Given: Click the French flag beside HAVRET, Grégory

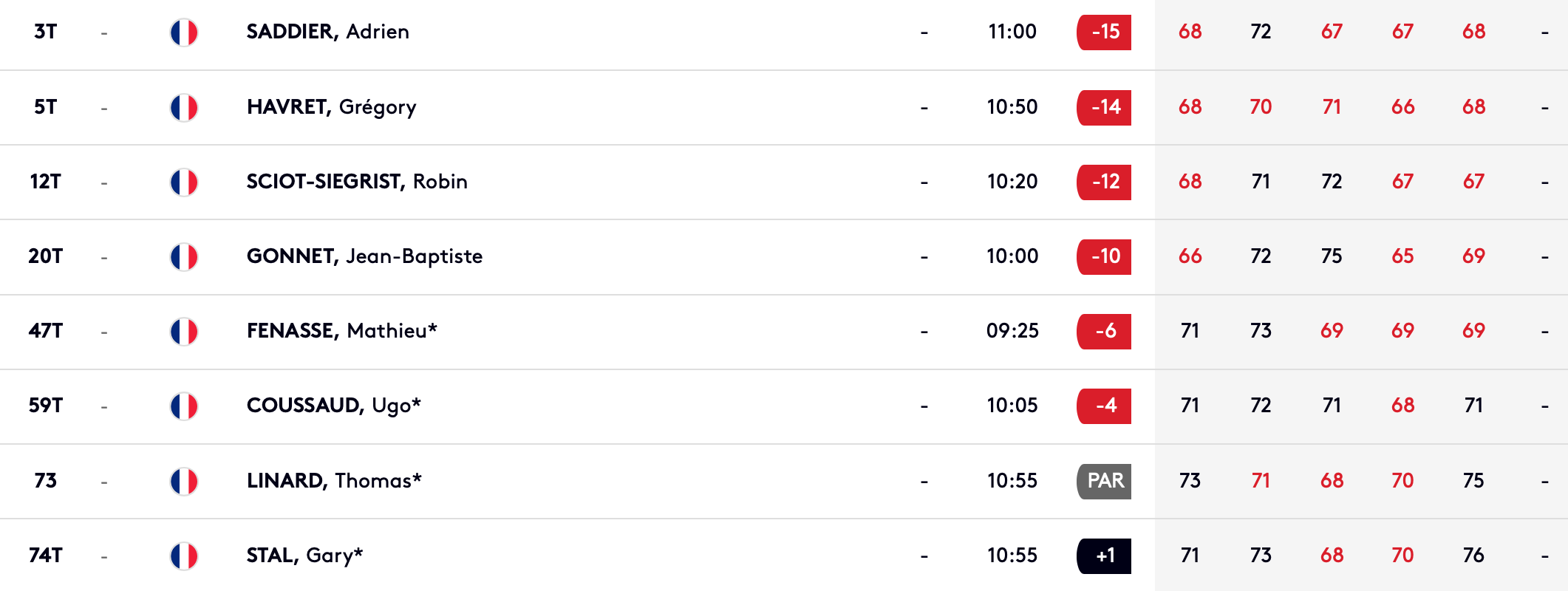Looking at the screenshot, I should tap(184, 108).
